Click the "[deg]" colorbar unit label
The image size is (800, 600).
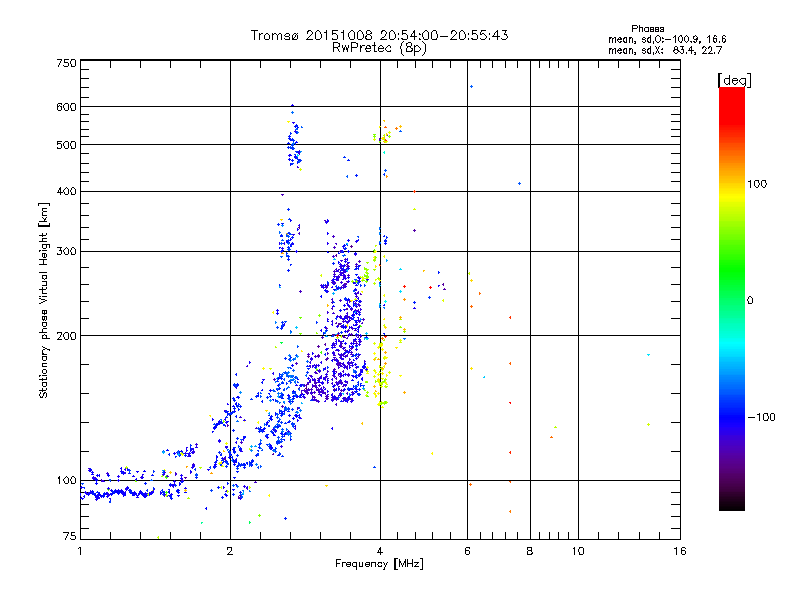click(734, 80)
